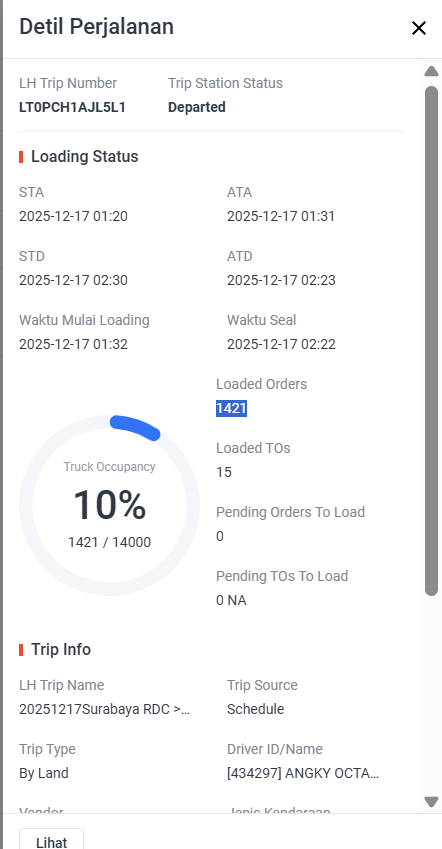Click the vertical scrollbar thumb
The height and width of the screenshot is (849, 442).
coord(431,341)
